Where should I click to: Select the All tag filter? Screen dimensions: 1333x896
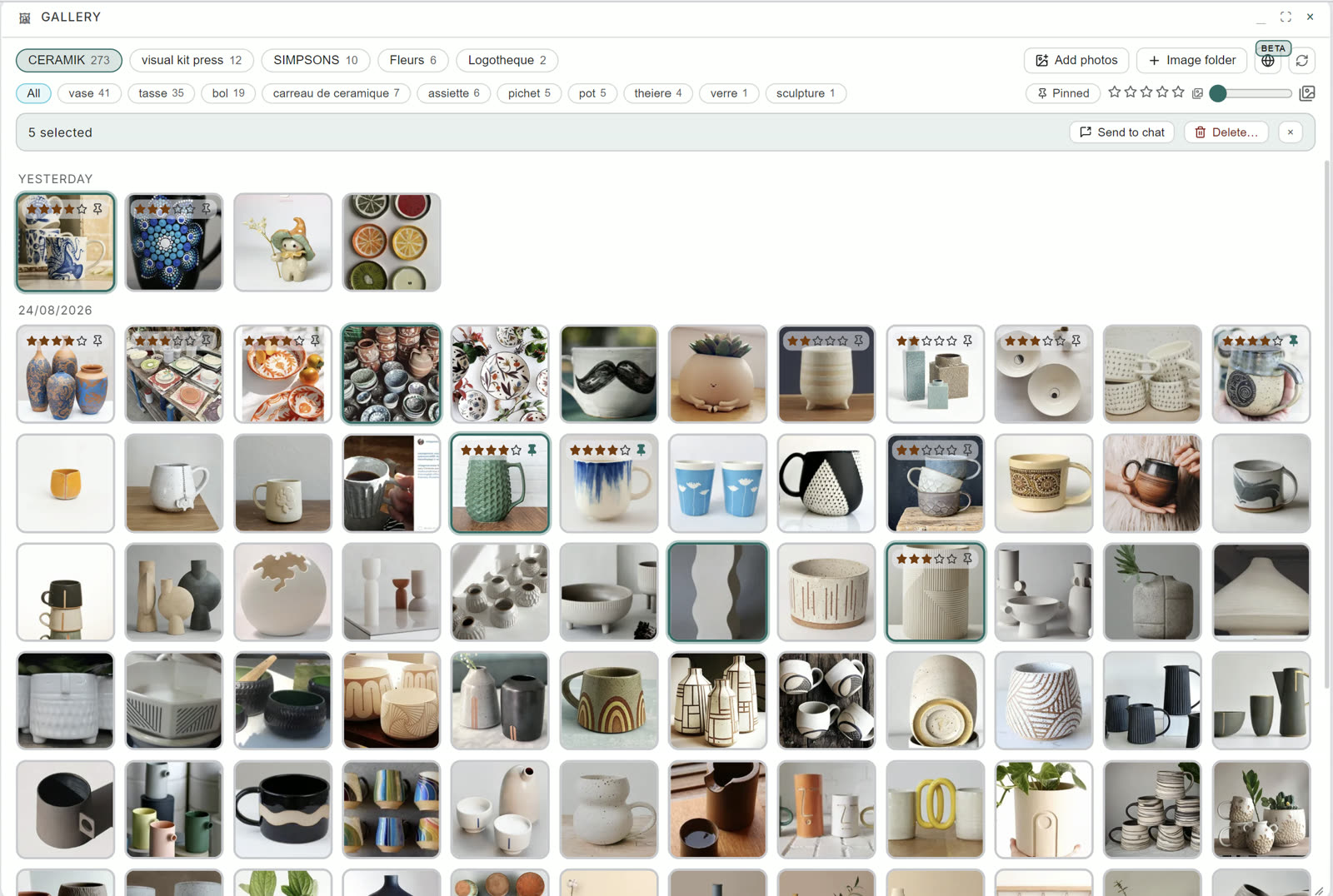click(x=33, y=93)
